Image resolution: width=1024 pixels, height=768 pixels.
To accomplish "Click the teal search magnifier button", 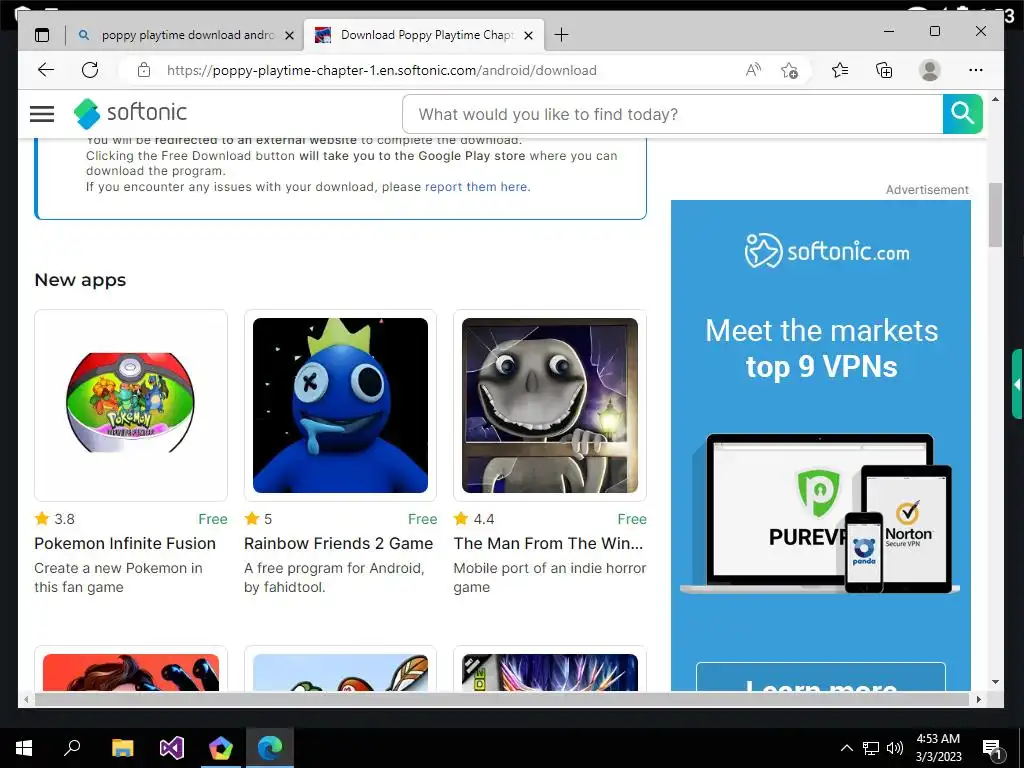I will [963, 114].
